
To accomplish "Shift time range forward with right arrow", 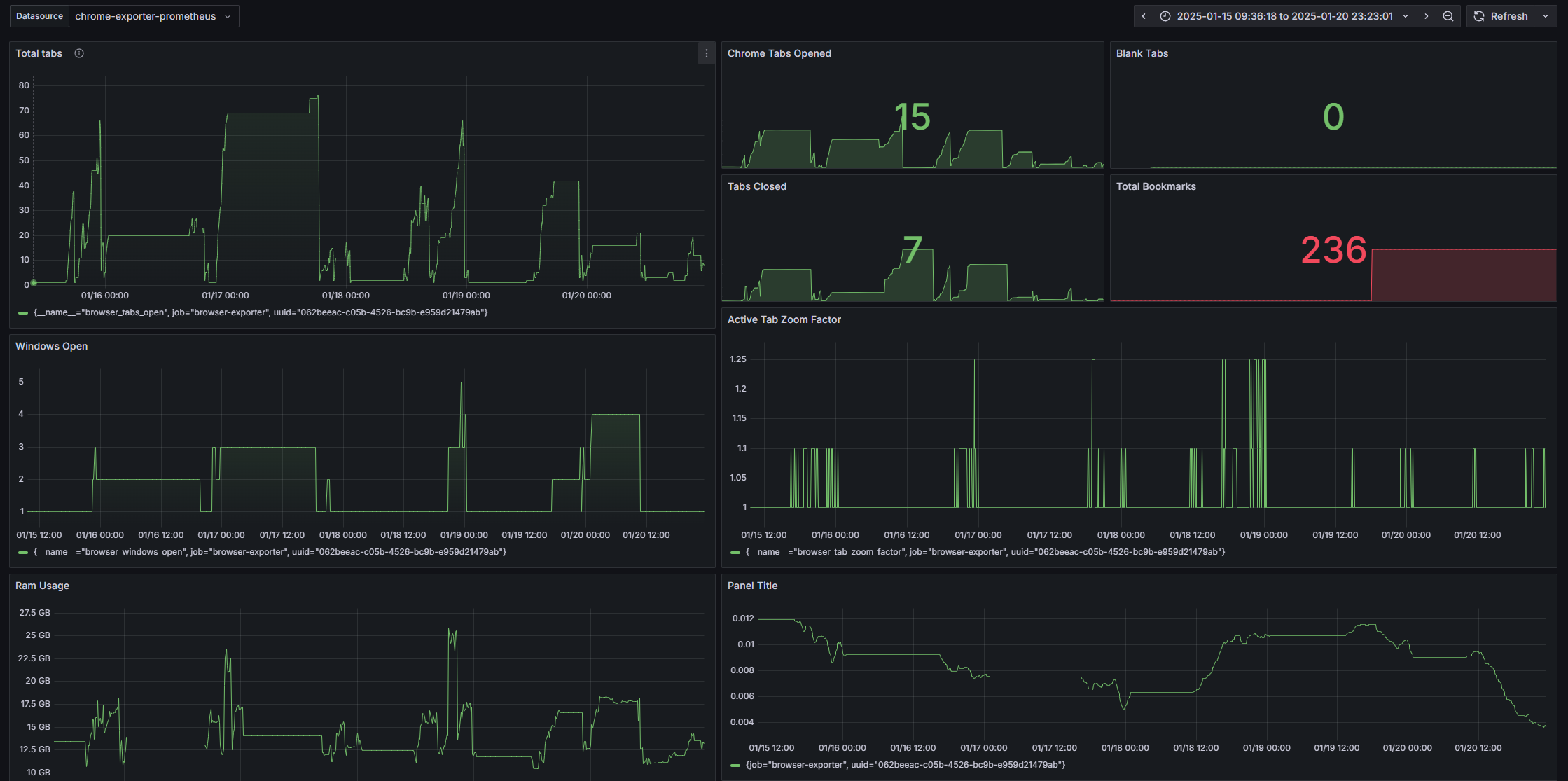I will [x=1427, y=16].
